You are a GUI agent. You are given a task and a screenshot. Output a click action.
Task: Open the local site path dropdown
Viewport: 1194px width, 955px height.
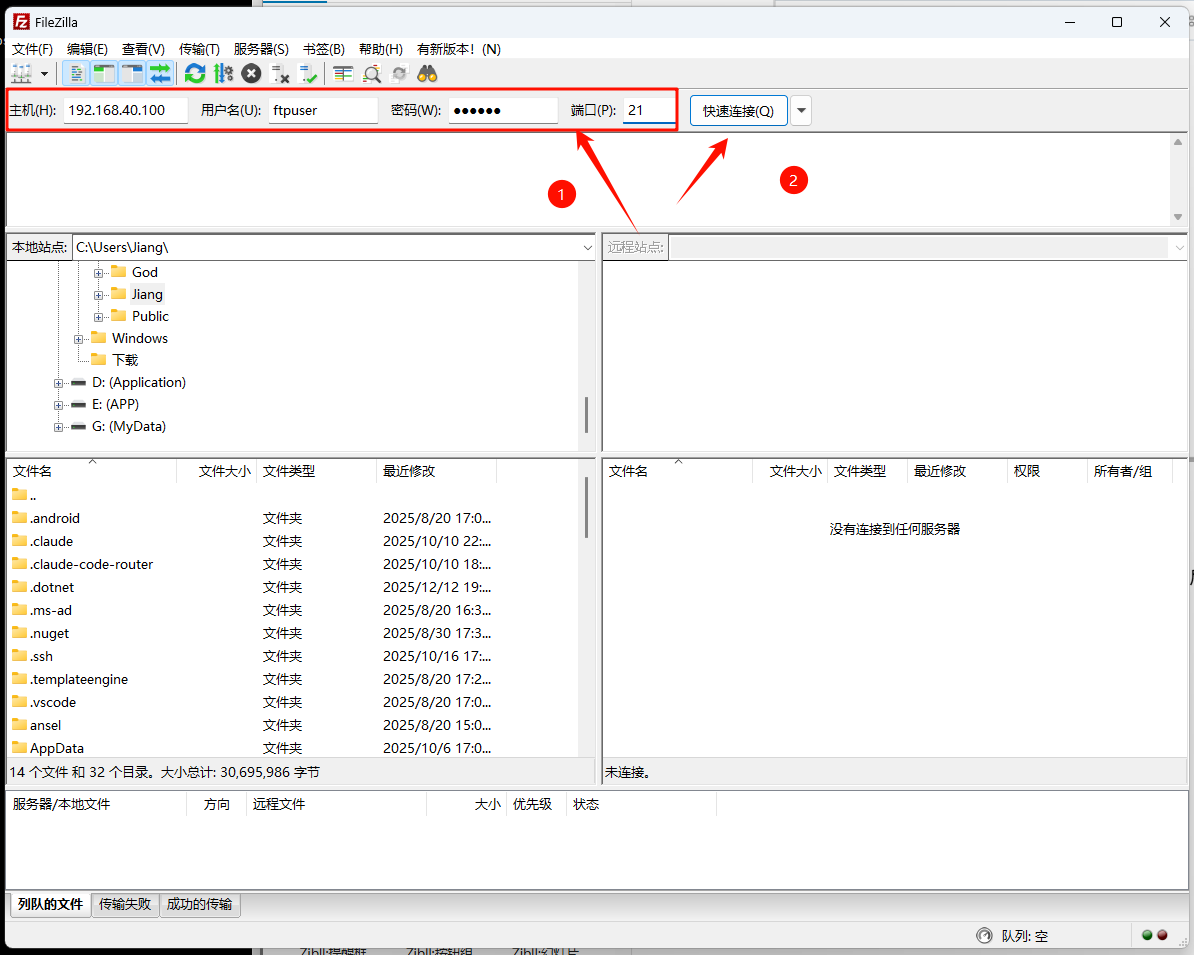pos(587,247)
